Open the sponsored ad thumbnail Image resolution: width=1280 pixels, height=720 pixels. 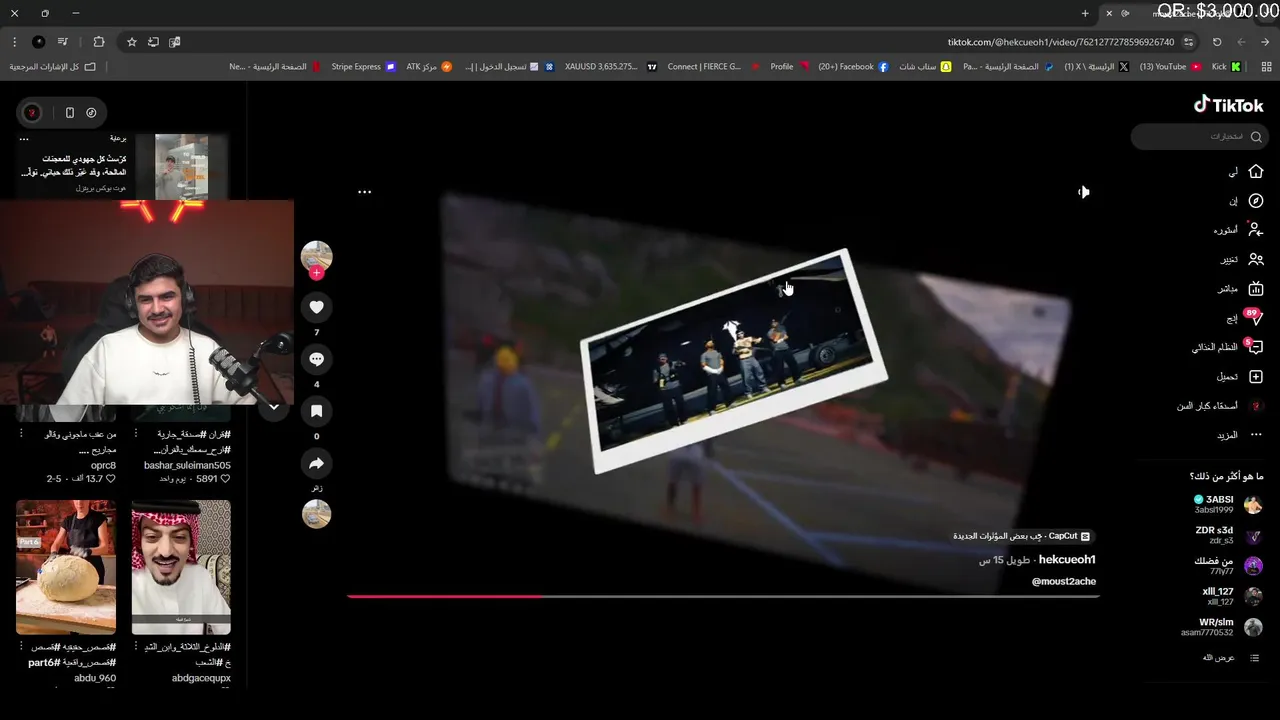coord(182,165)
